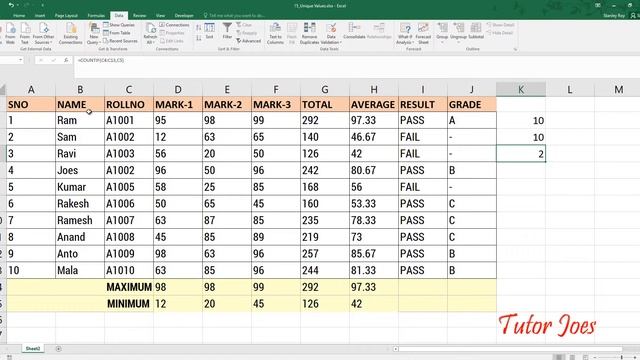Click Text to Columns
Image resolution: width=640 pixels, height=360 pixels.
click(275, 33)
